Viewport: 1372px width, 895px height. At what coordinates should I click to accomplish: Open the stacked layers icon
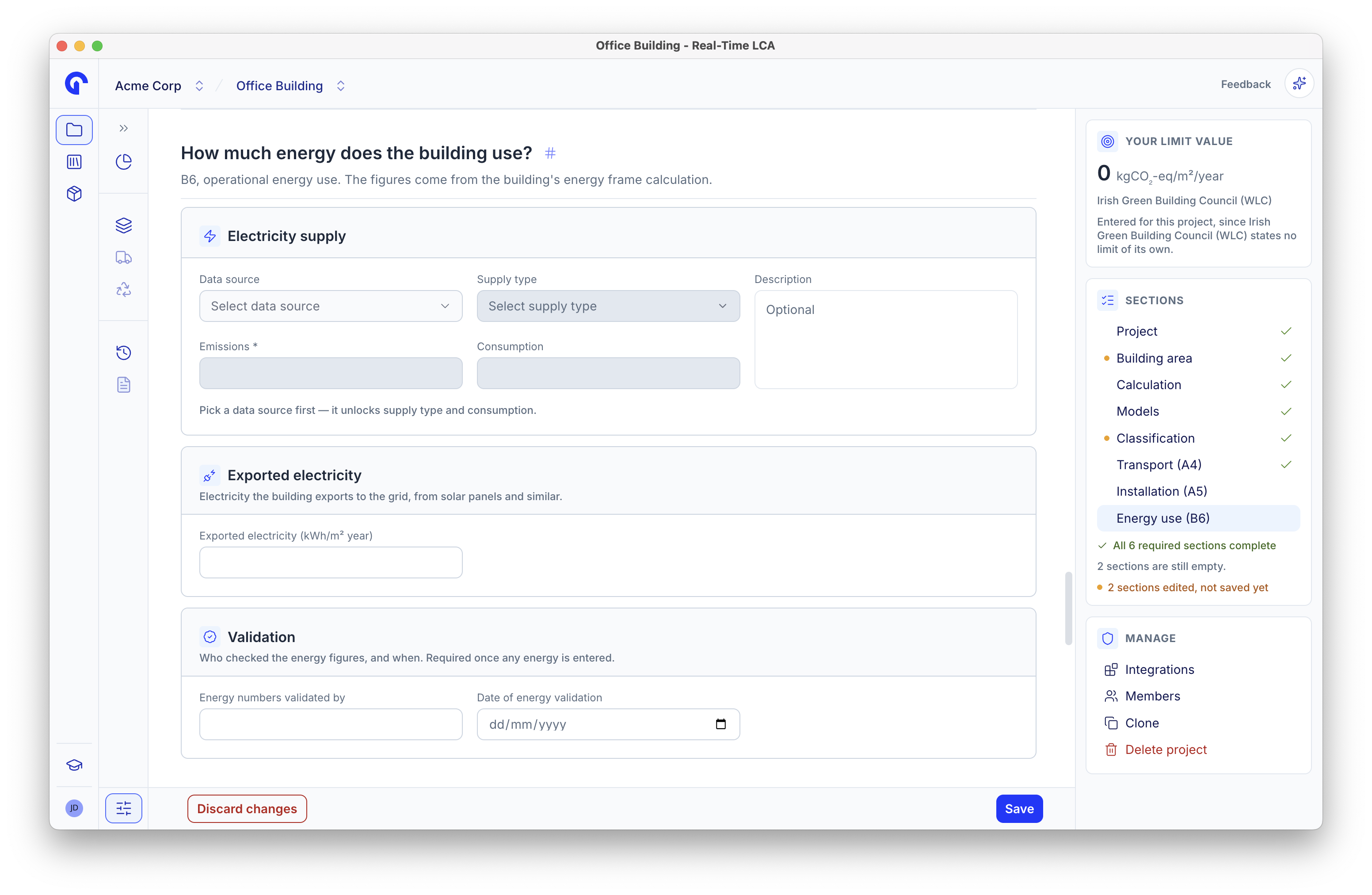coord(123,226)
